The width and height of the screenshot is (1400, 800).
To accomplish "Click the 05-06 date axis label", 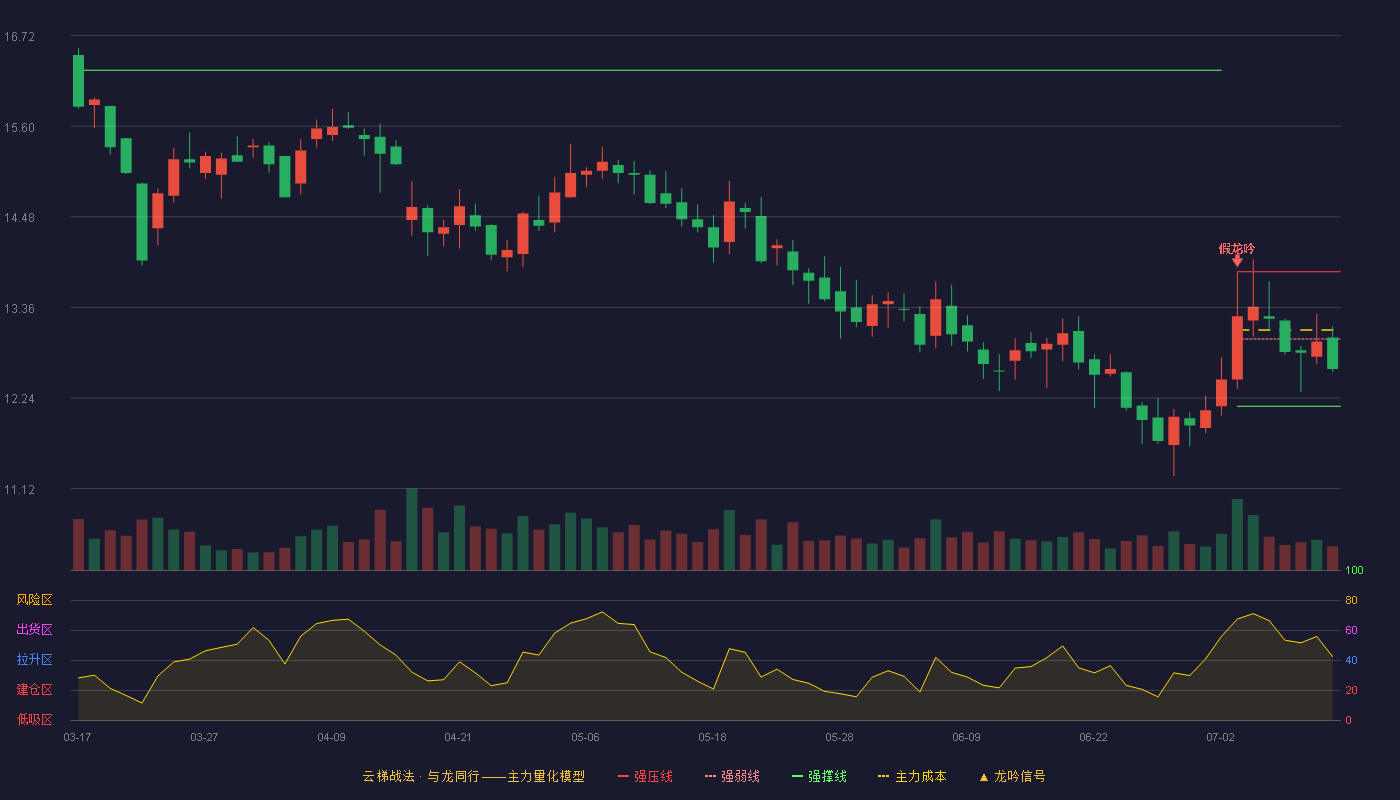I will click(x=585, y=737).
